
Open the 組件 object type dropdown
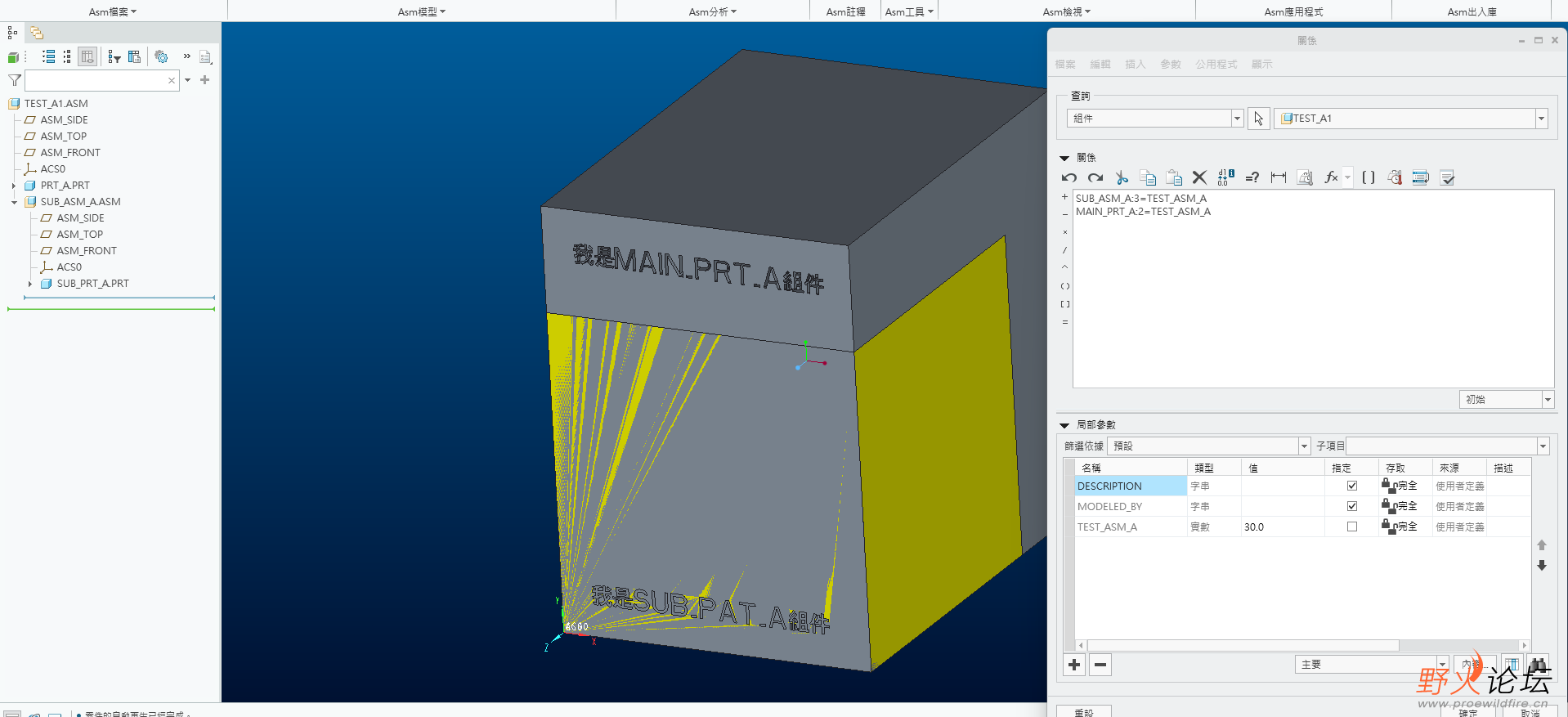(x=1237, y=119)
